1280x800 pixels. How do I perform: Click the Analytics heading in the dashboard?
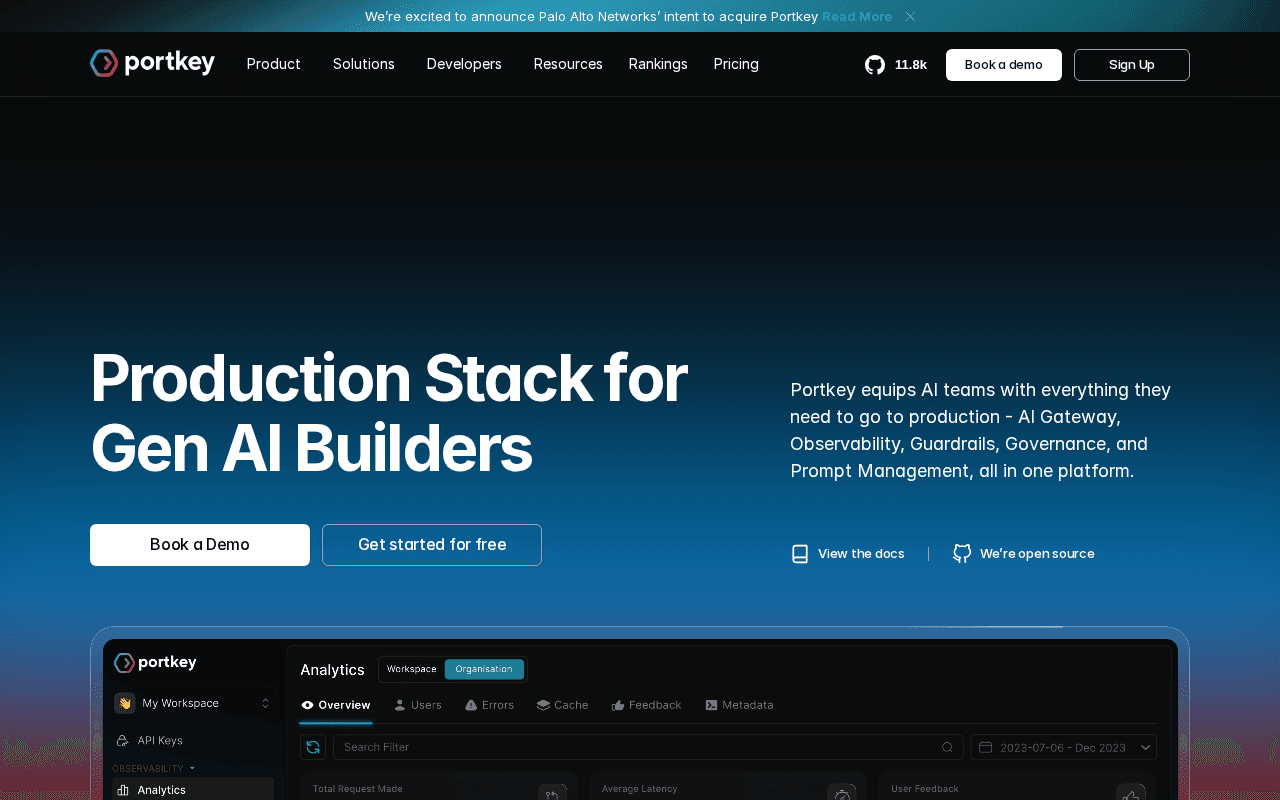pyautogui.click(x=332, y=670)
